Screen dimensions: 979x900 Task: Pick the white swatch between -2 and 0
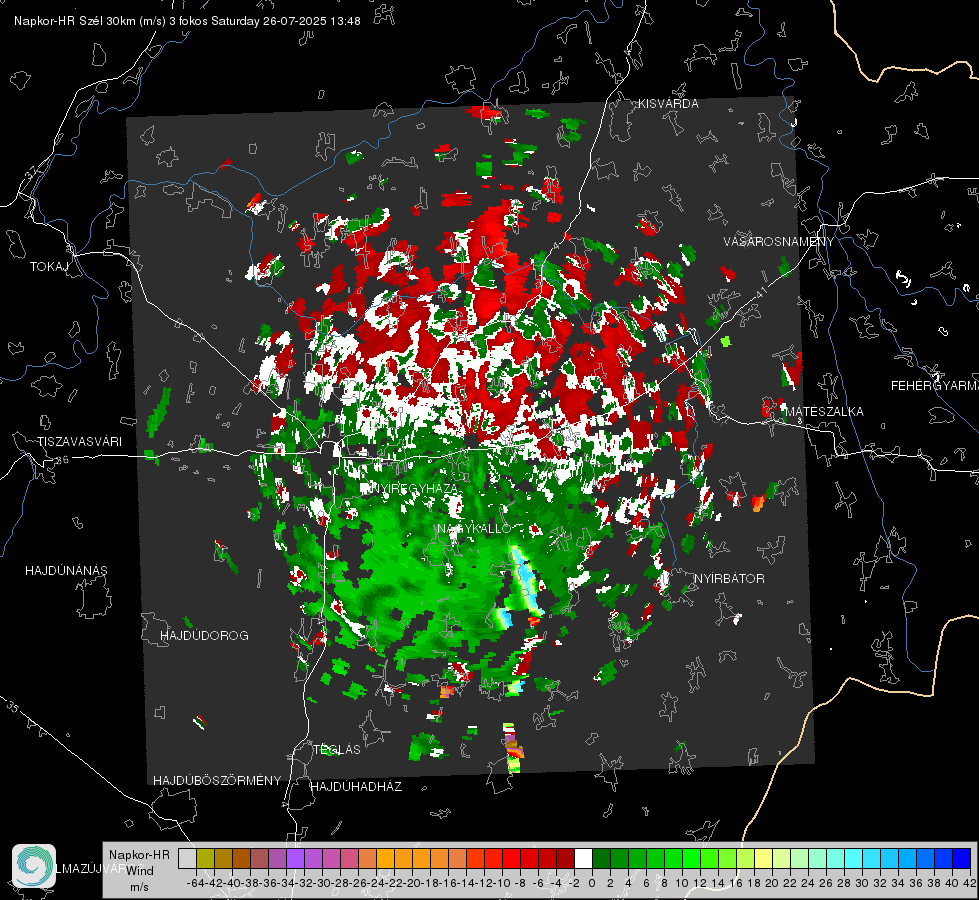click(x=583, y=858)
